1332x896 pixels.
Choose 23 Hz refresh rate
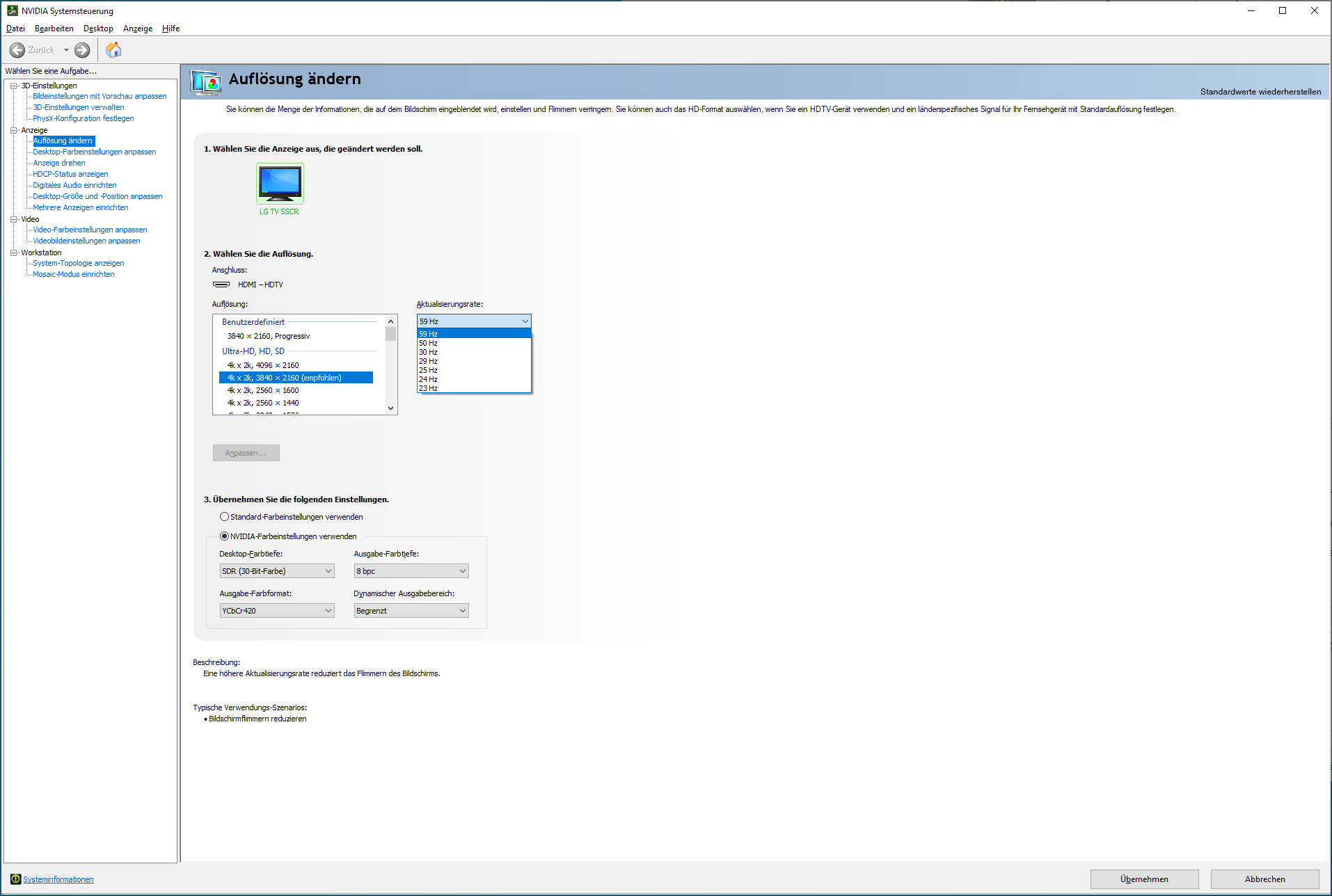pyautogui.click(x=474, y=388)
